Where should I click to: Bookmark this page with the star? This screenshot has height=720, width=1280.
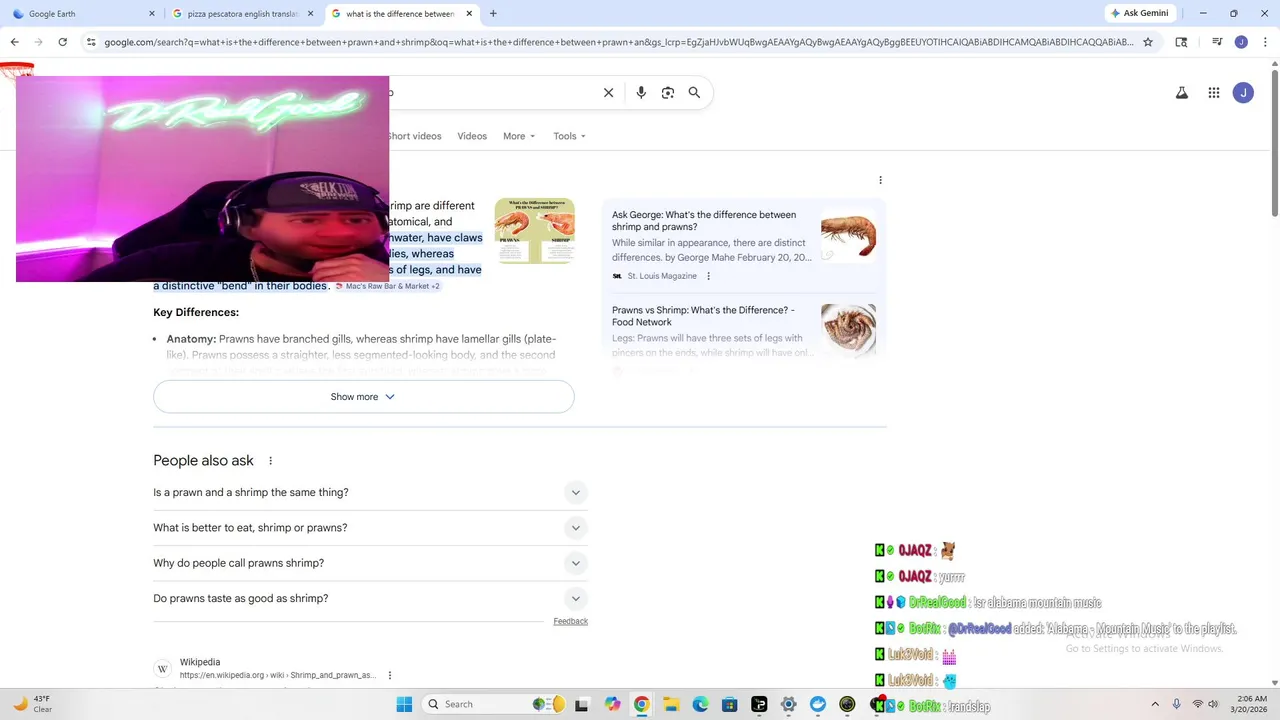1148,42
